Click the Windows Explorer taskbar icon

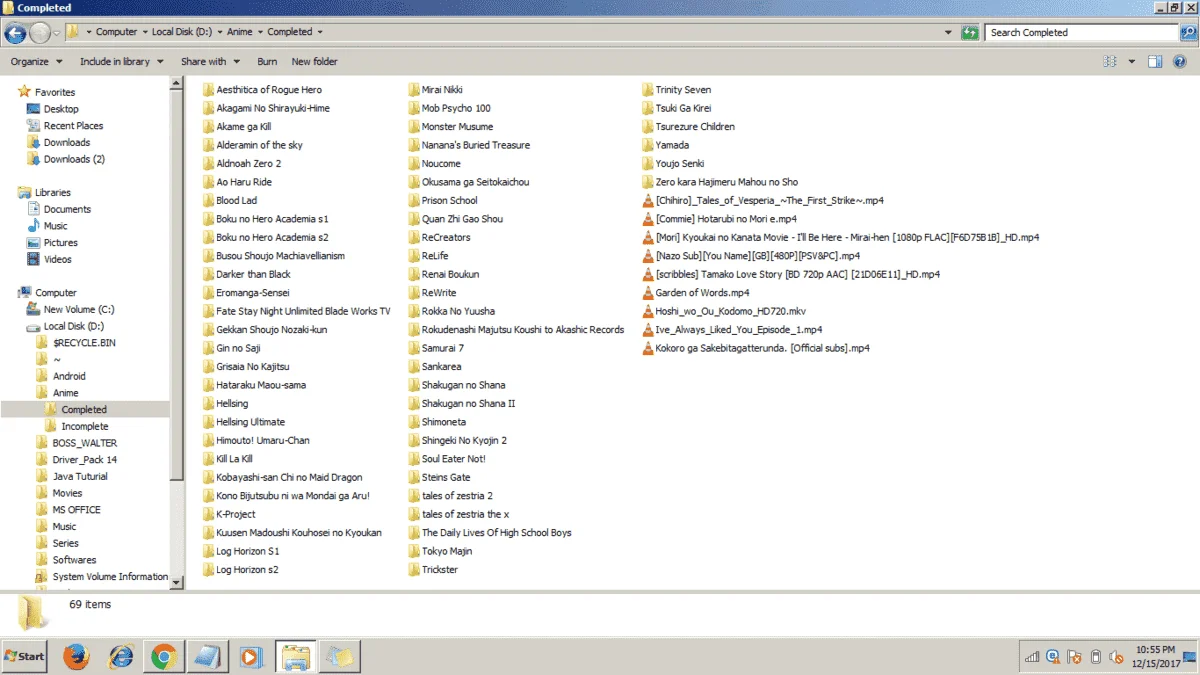(x=296, y=657)
